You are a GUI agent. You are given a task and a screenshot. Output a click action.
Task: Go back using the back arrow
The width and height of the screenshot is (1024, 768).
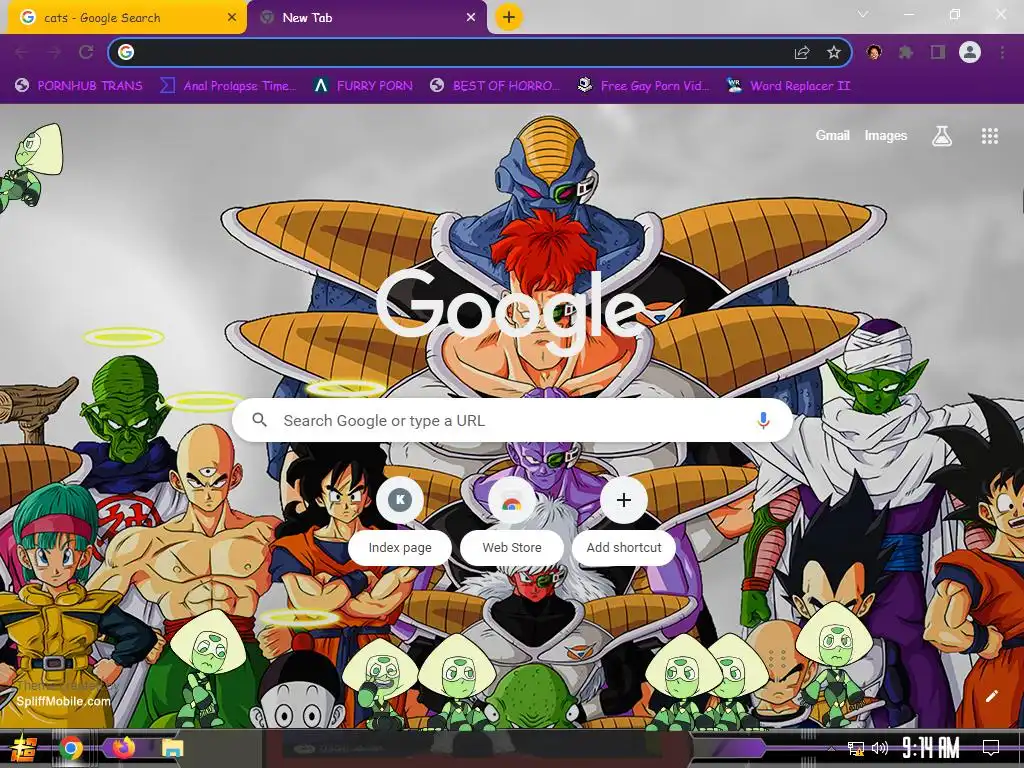[x=21, y=52]
